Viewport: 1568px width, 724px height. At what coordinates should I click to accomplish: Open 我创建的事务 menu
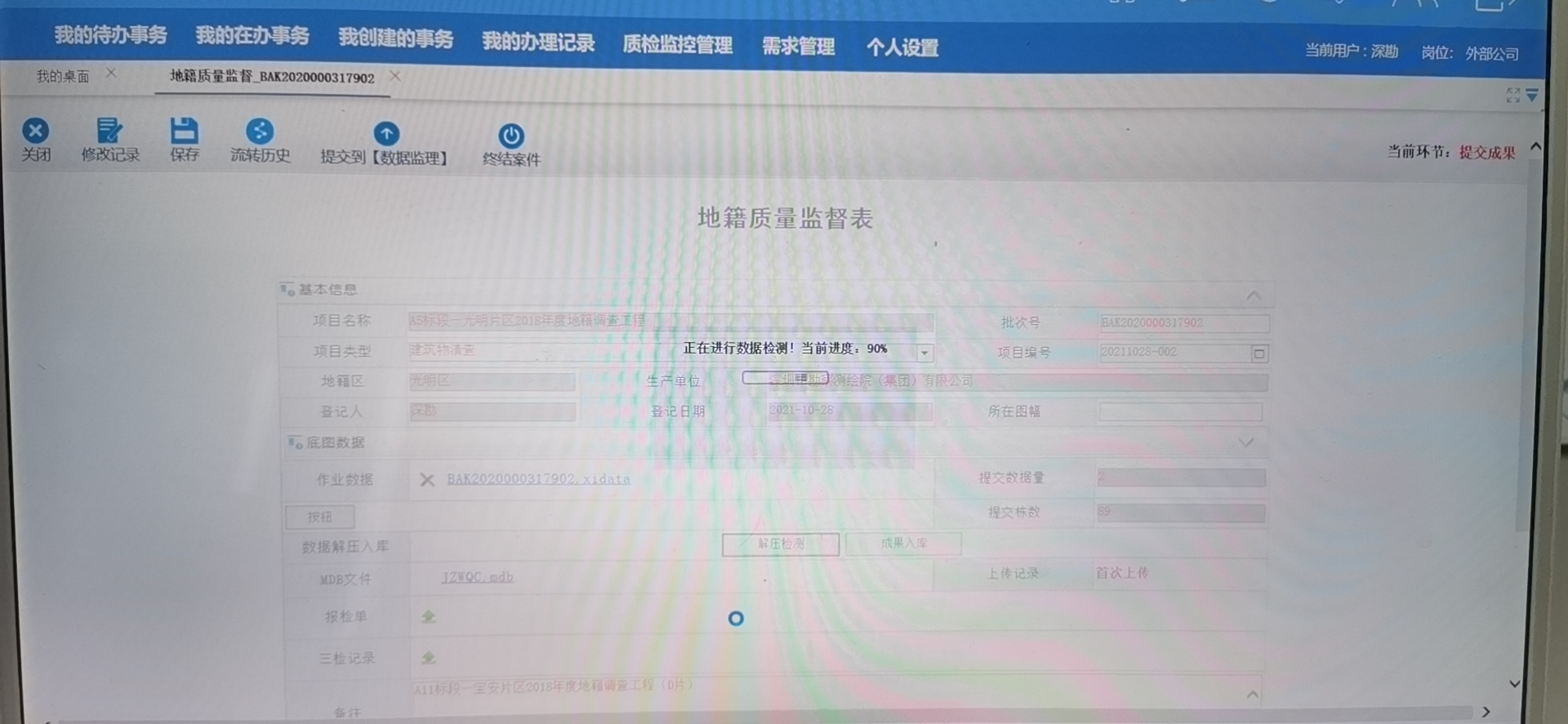[396, 38]
